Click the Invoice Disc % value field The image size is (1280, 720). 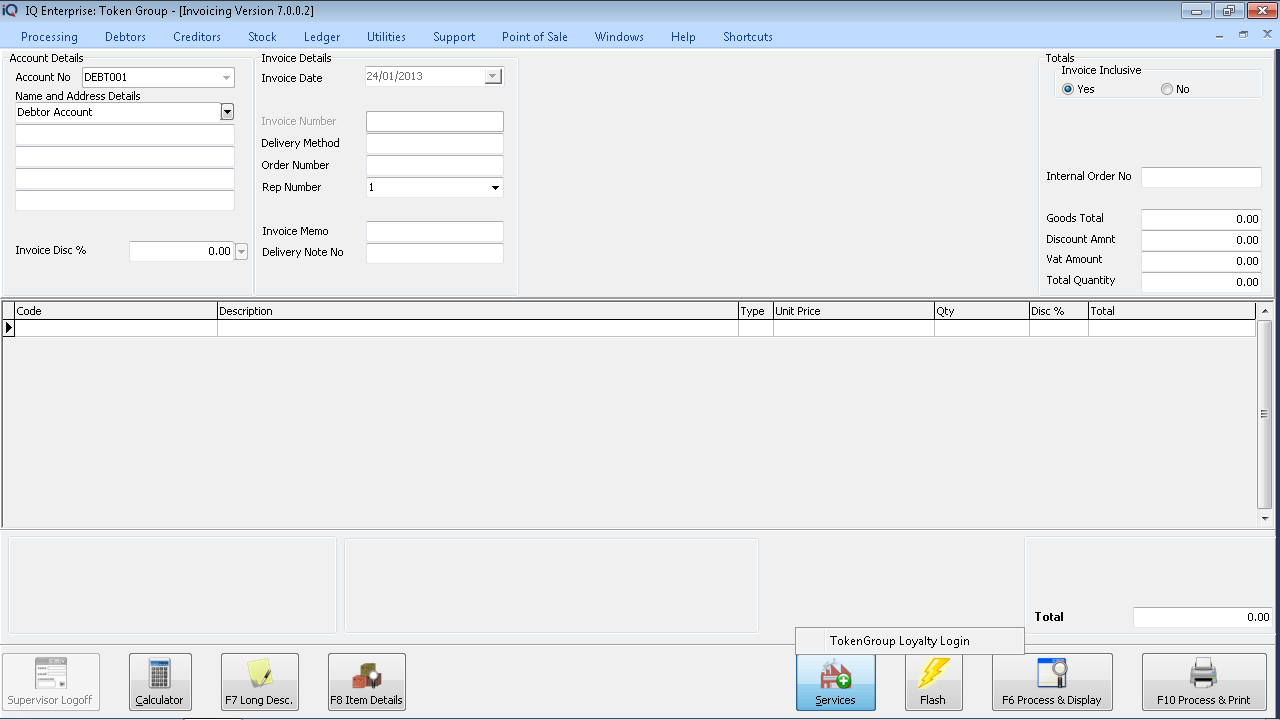tap(182, 252)
